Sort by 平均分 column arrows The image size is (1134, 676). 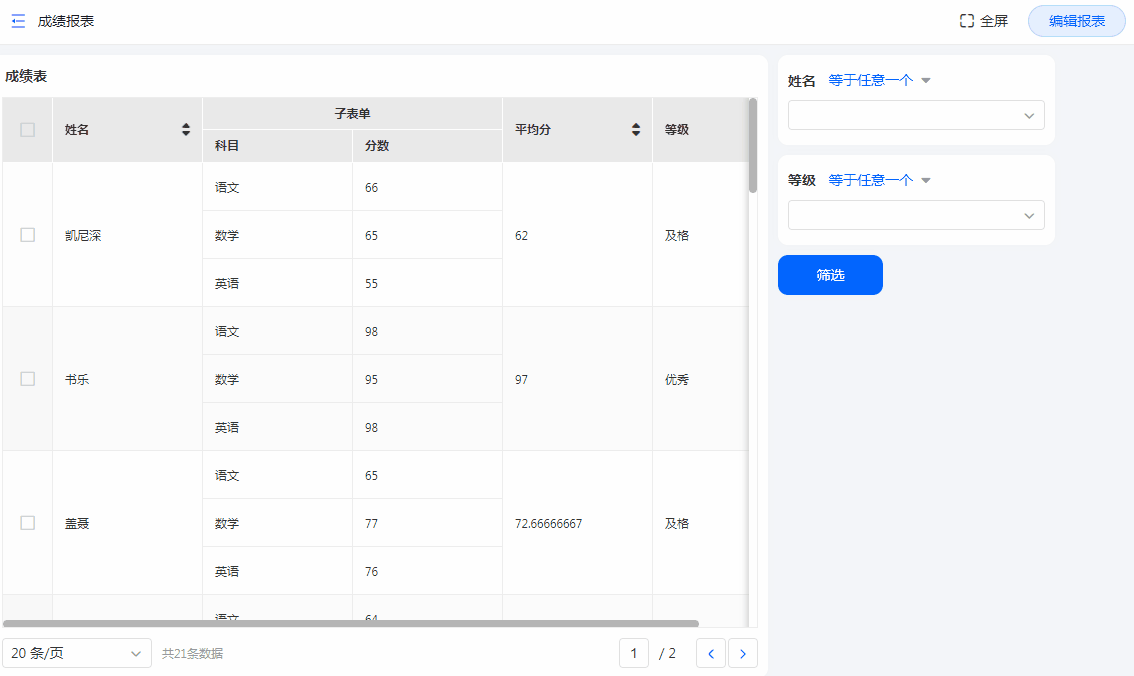(636, 130)
